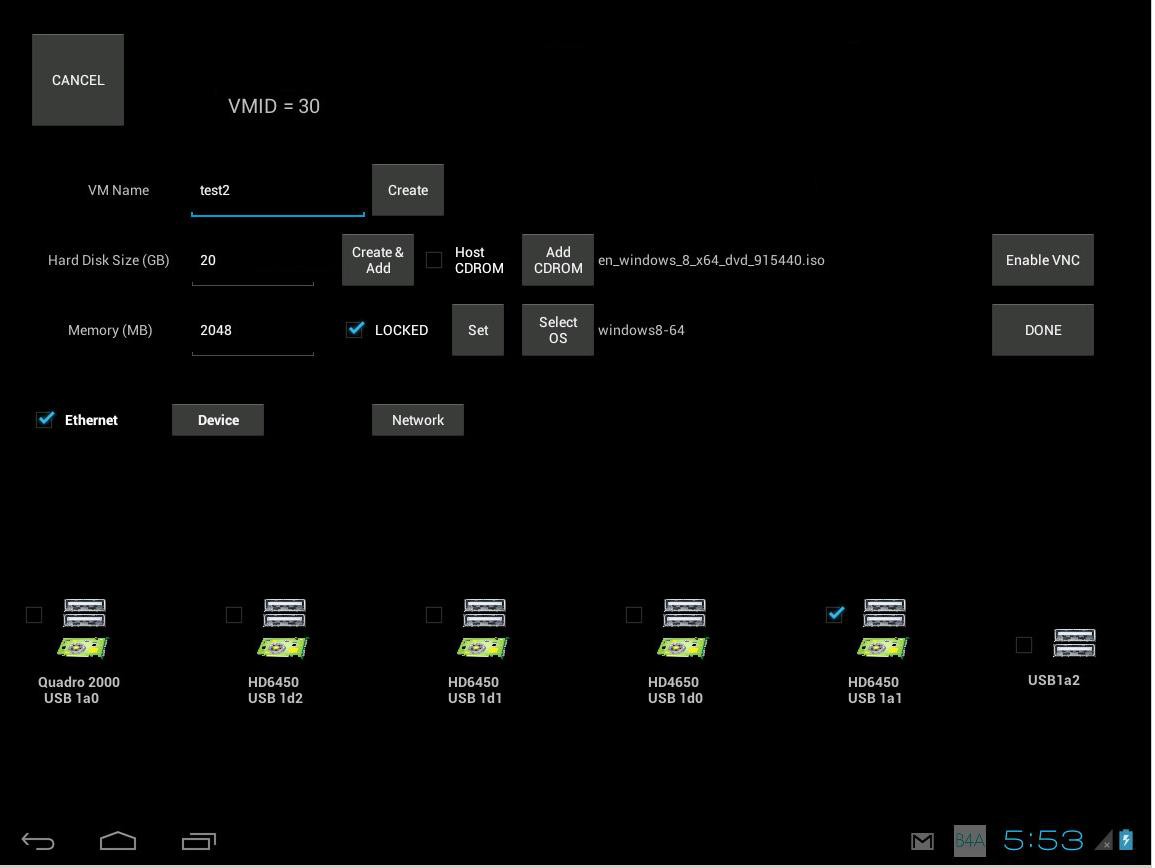Click the Quadro 2000 USB 1a0 label

click(x=79, y=690)
